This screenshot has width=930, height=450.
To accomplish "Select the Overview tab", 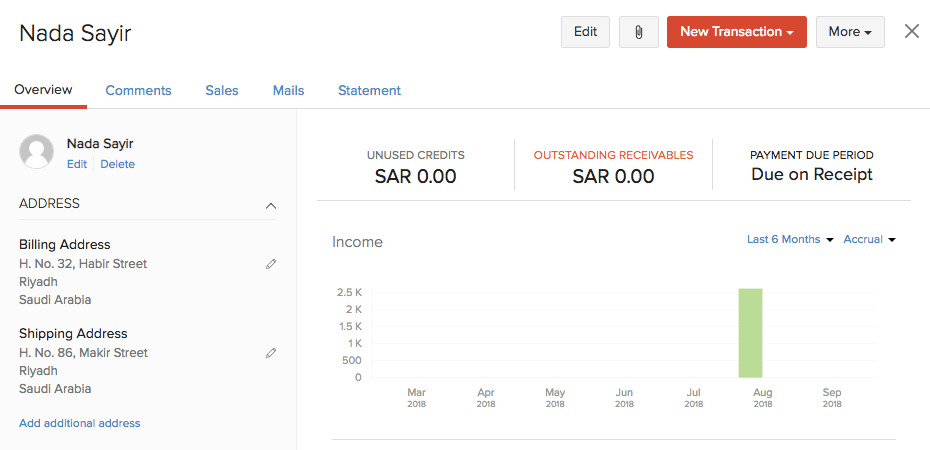I will click(x=43, y=90).
